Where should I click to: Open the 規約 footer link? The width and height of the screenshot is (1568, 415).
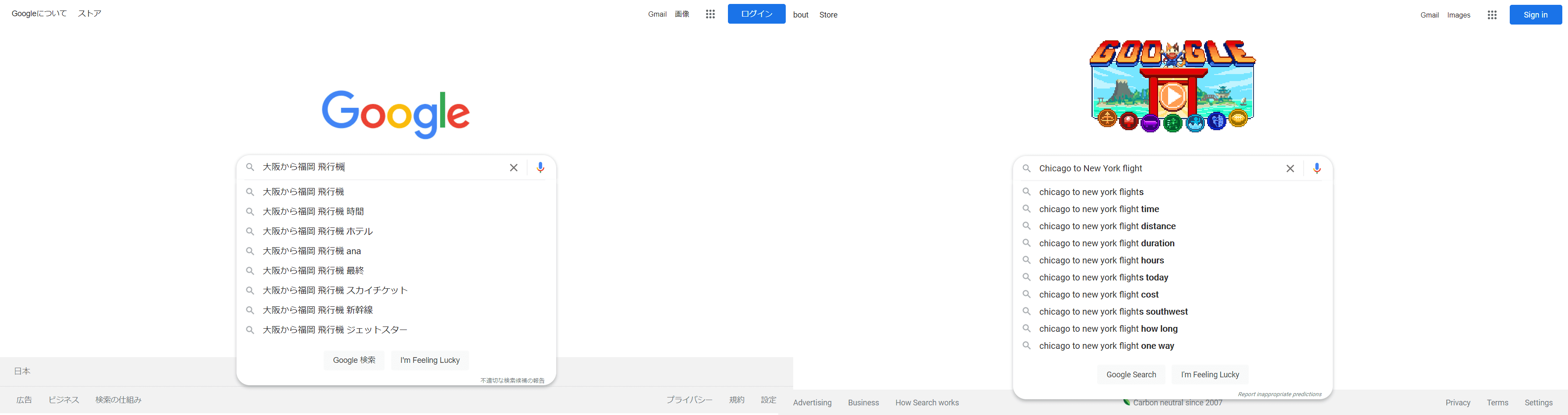[737, 400]
